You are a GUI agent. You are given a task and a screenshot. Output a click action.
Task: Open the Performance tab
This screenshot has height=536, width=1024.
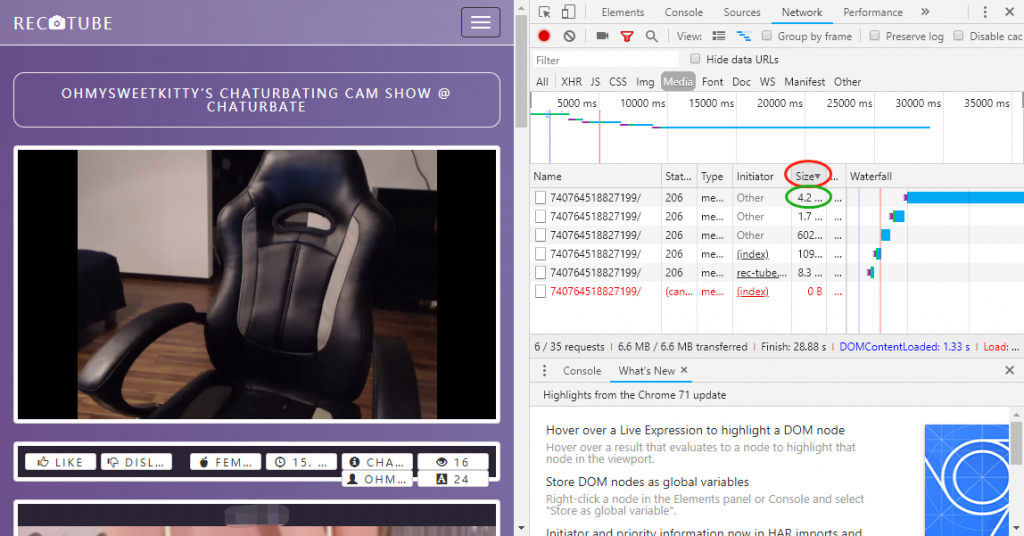pos(872,12)
